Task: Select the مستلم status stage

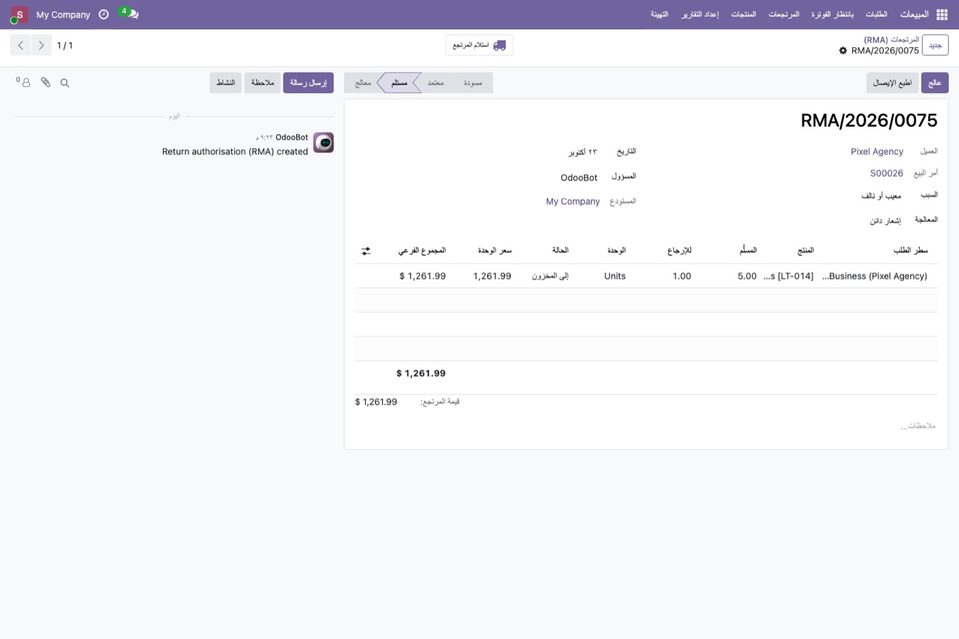Action: pos(399,83)
